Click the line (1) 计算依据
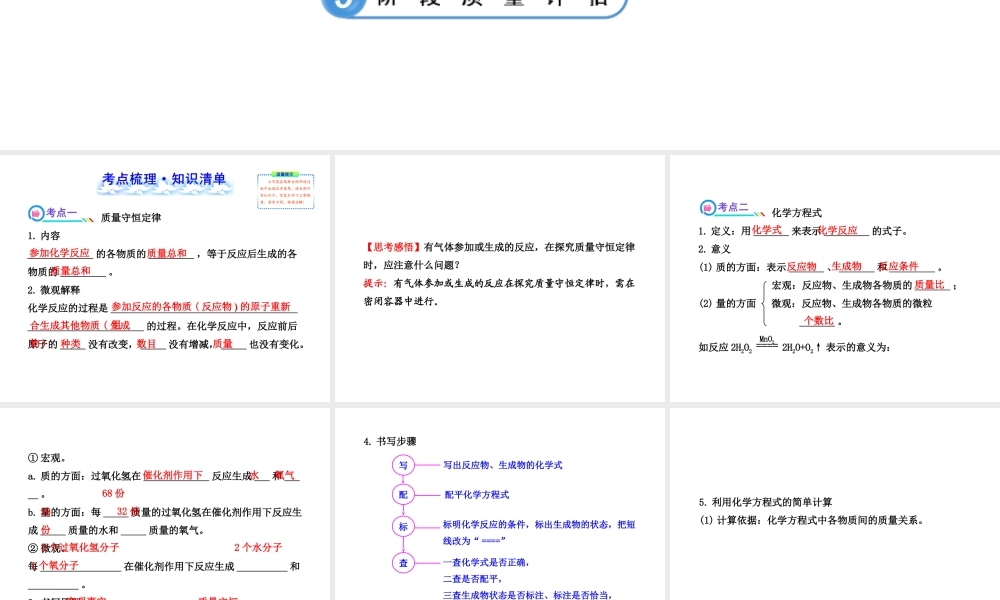 coord(811,520)
